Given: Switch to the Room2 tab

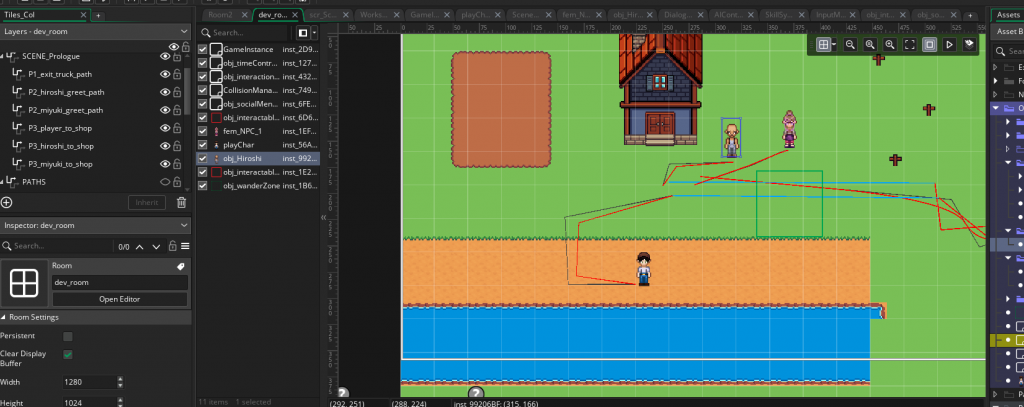Looking at the screenshot, I should [220, 16].
